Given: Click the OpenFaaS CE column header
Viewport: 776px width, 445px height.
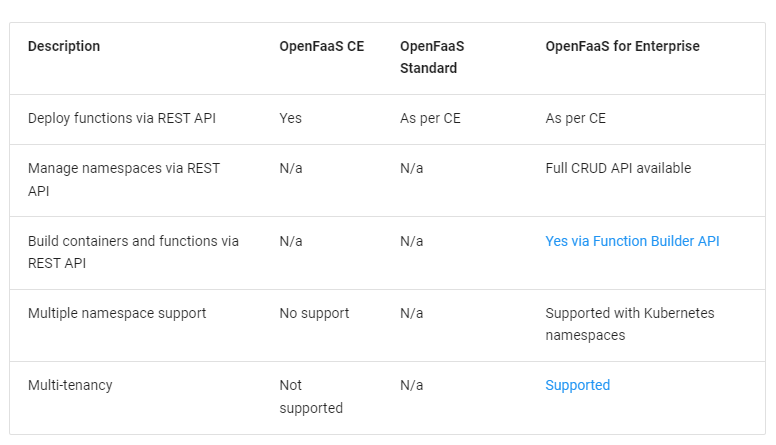Looking at the screenshot, I should pos(322,46).
